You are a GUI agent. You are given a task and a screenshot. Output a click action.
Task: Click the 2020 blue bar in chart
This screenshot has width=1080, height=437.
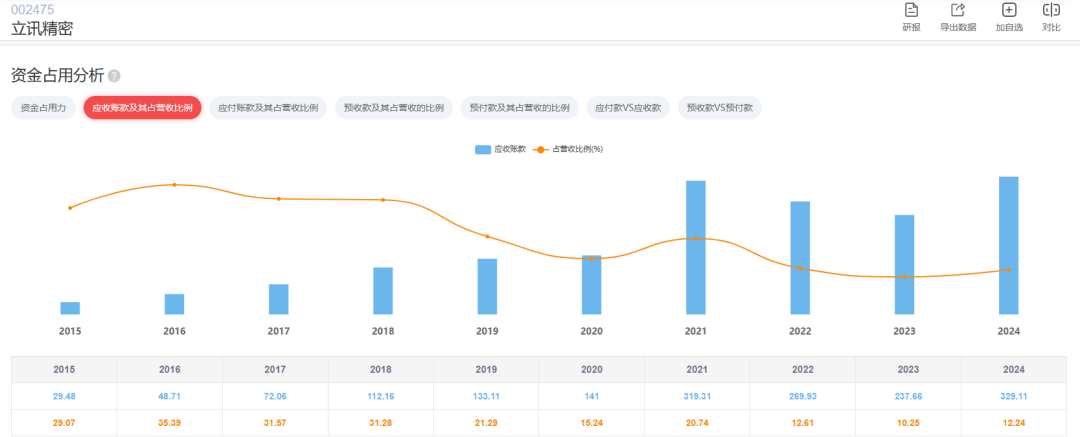[x=592, y=285]
